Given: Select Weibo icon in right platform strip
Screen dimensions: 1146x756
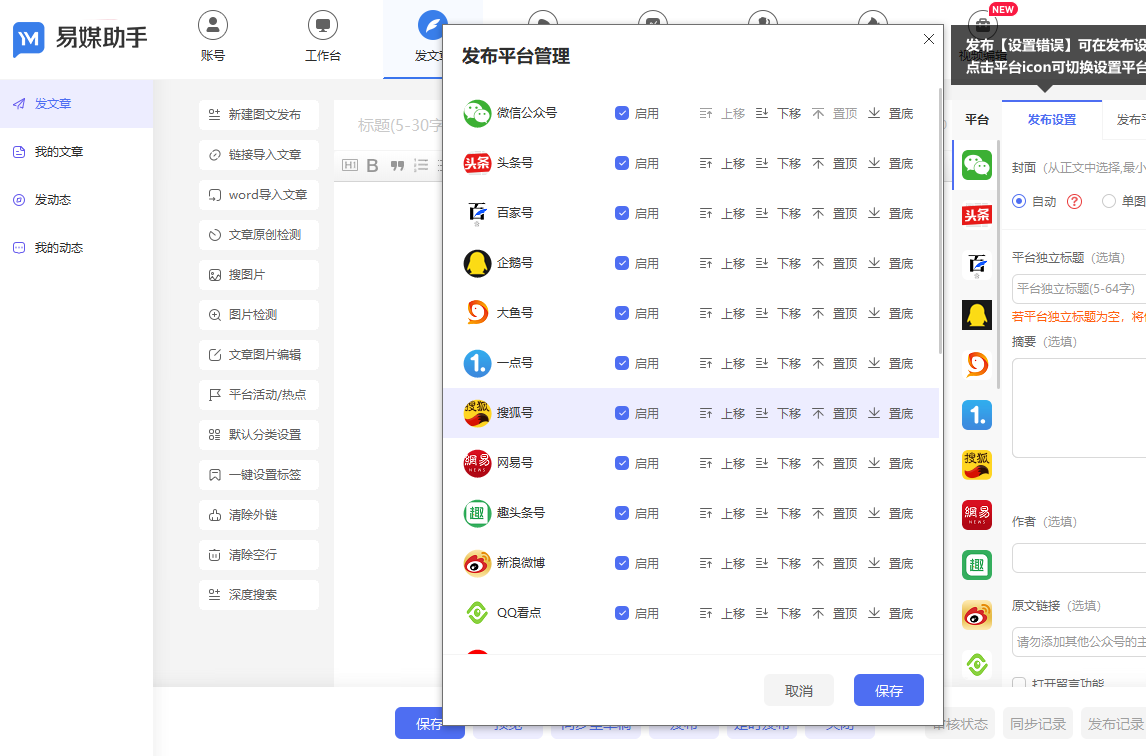Looking at the screenshot, I should tap(976, 615).
